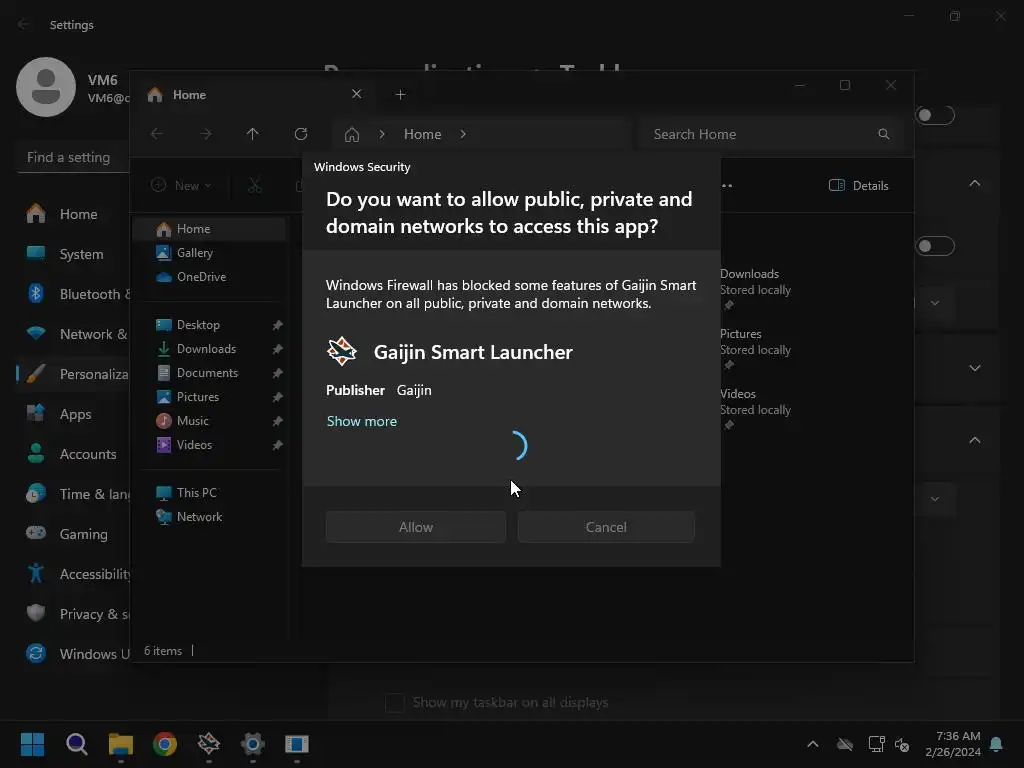Go up one folder level in Explorer
Image resolution: width=1024 pixels, height=768 pixels.
tap(253, 134)
